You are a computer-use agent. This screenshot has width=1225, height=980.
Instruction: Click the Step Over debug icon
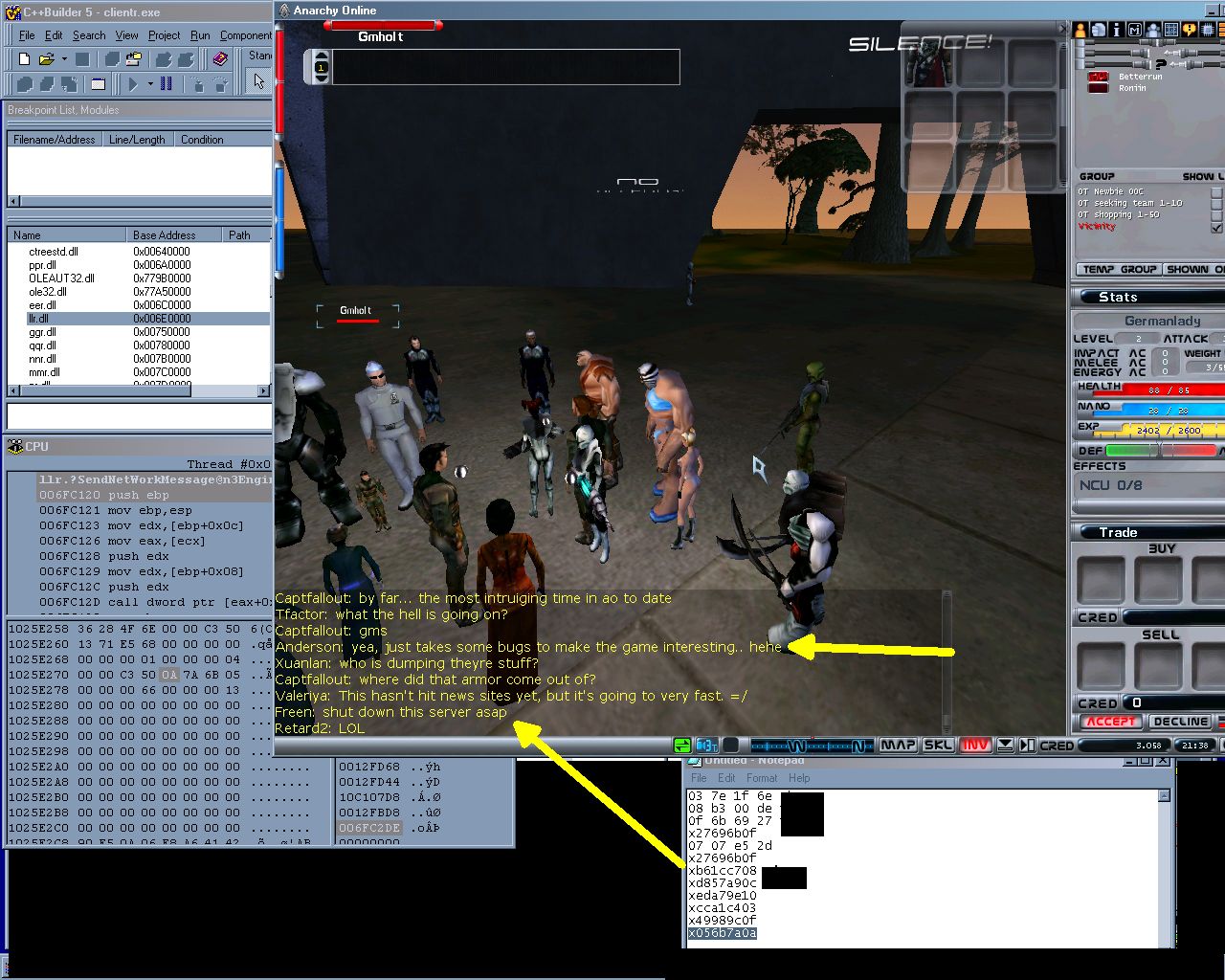220,84
